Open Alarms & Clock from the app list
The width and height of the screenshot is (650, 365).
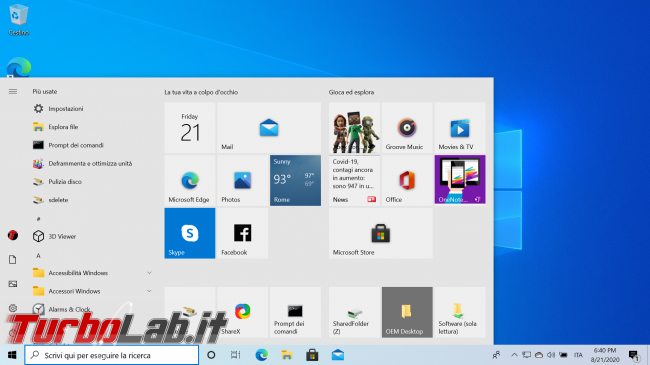[x=92, y=309]
